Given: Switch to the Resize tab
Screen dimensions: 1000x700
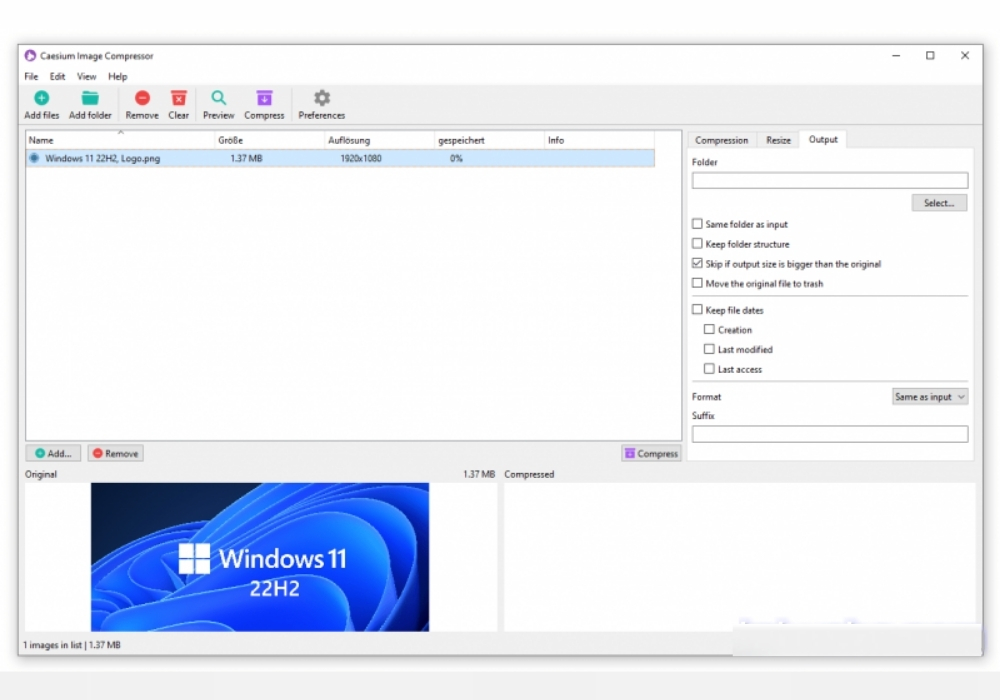Looking at the screenshot, I should (778, 140).
